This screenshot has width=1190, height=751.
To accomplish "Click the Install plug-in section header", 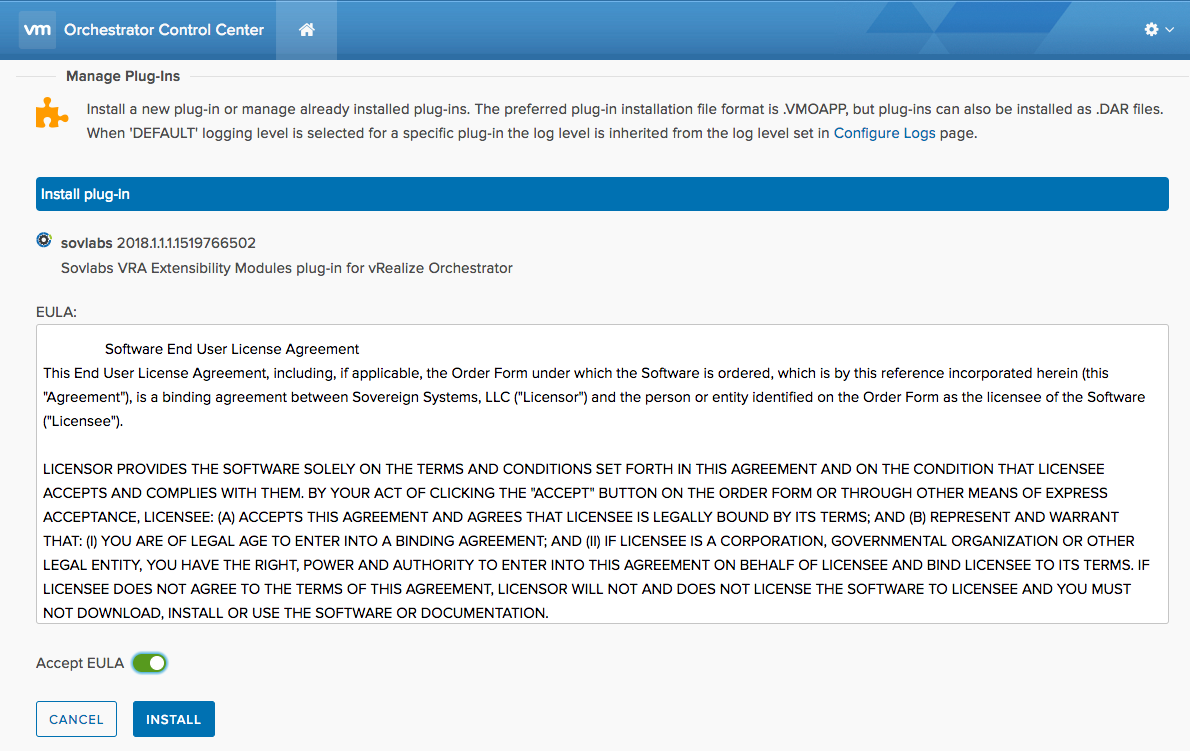I will (x=602, y=194).
